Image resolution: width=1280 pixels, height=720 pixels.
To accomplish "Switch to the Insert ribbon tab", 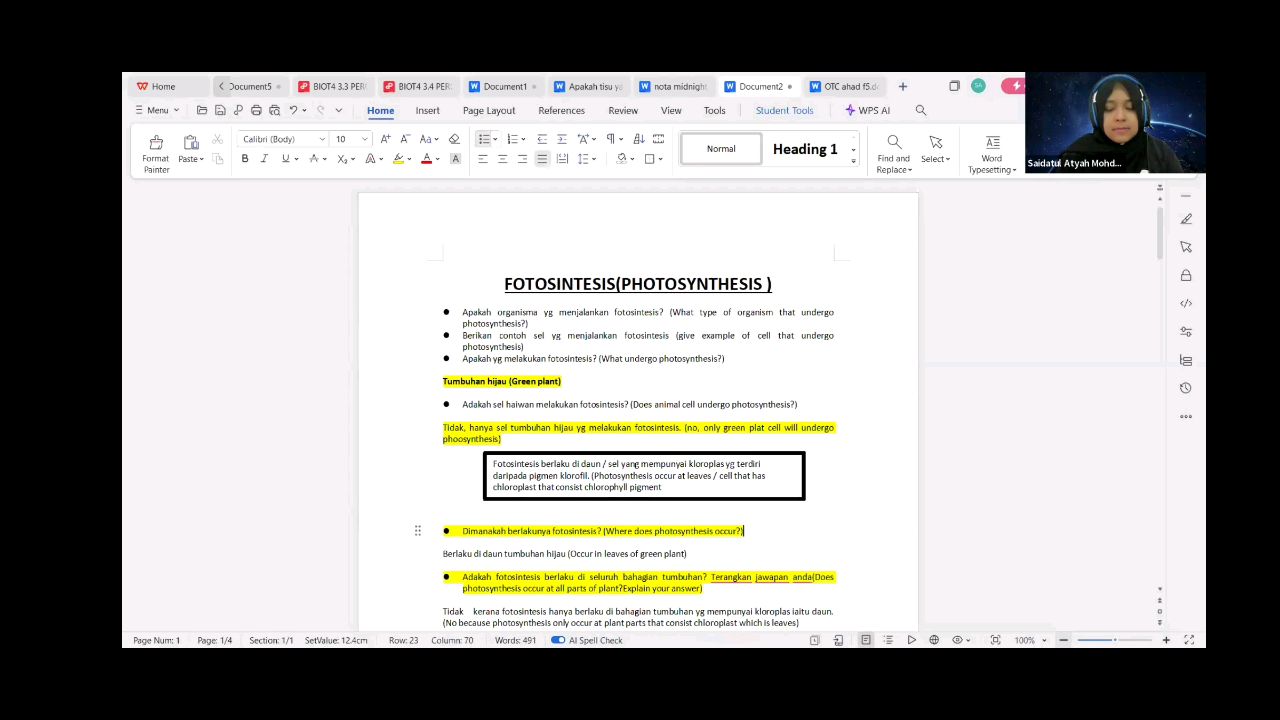I will click(x=427, y=110).
